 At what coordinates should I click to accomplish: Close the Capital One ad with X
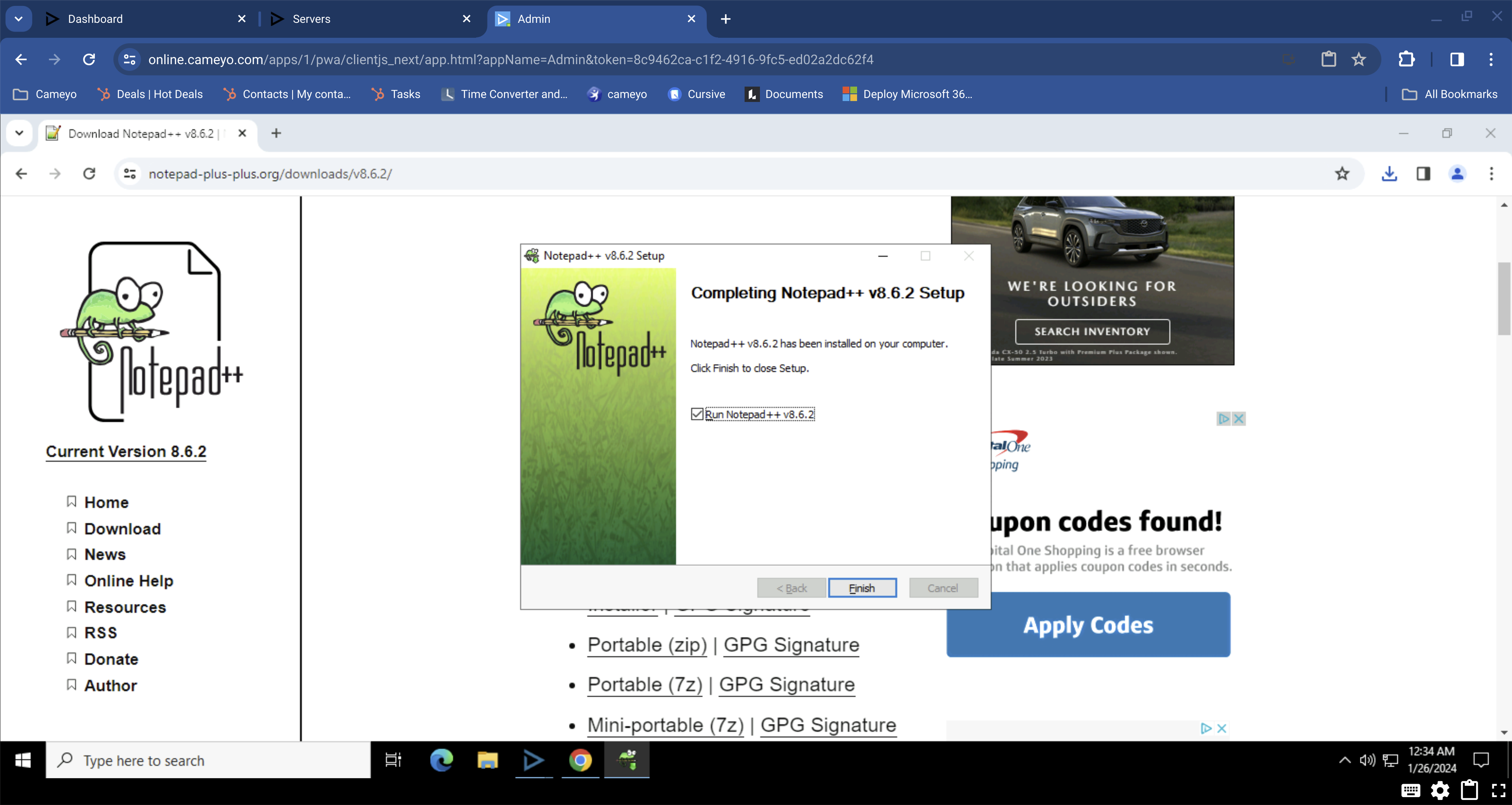pos(1238,419)
